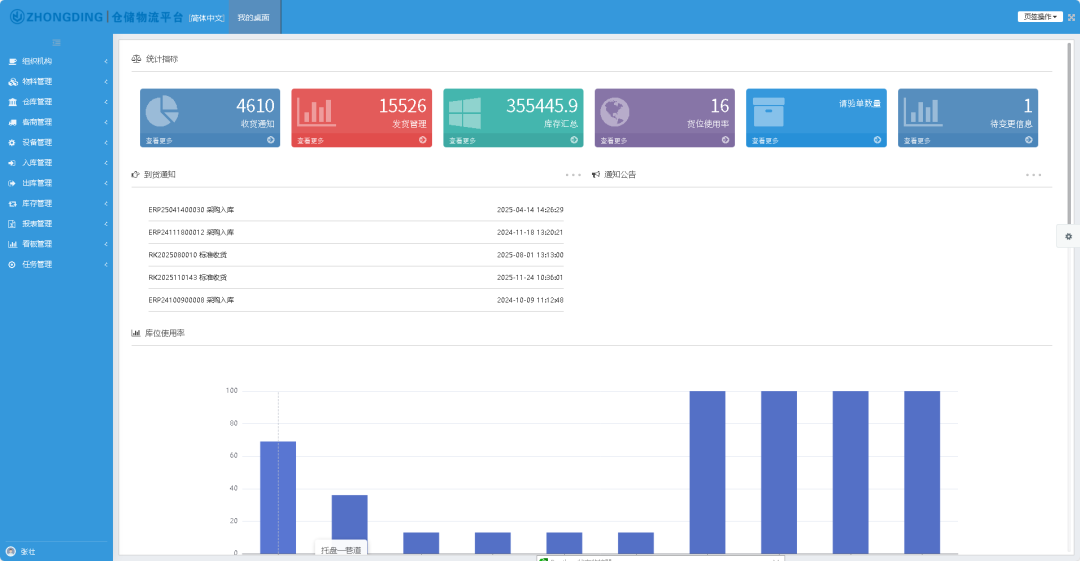Image resolution: width=1080 pixels, height=561 pixels.
Task: Click the archive box icon on 请验单数量 card
Action: 768,110
